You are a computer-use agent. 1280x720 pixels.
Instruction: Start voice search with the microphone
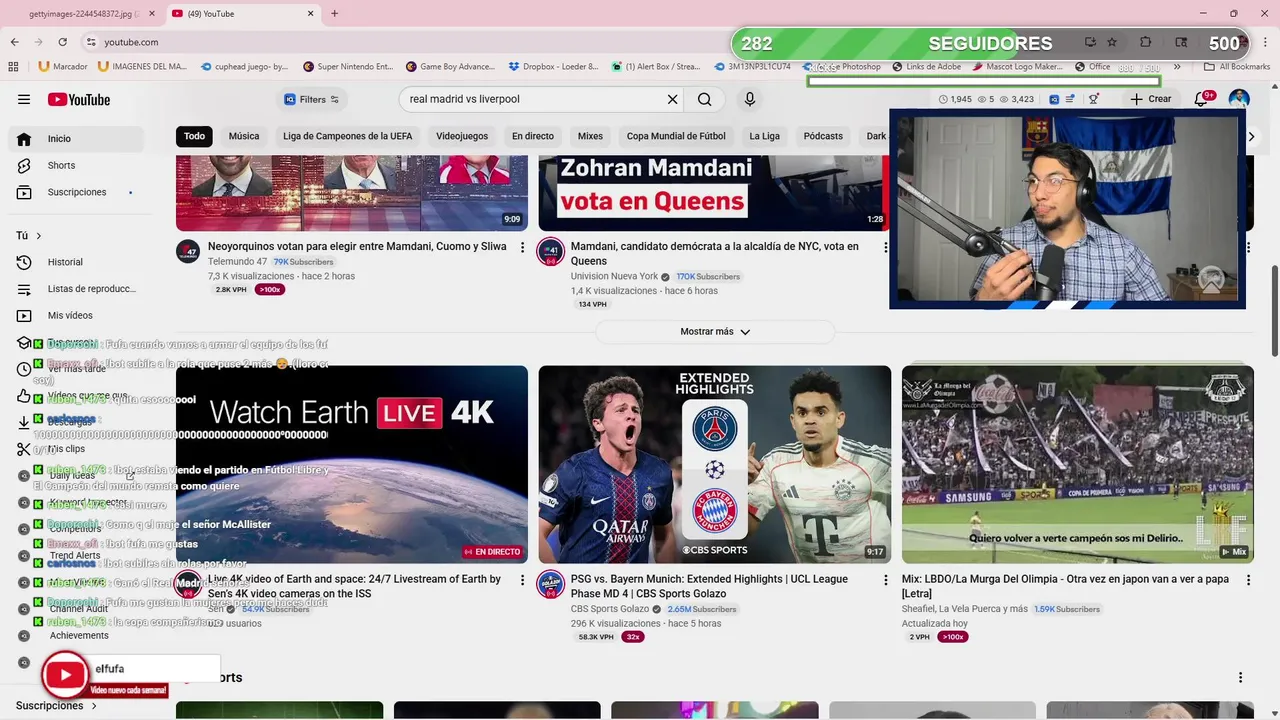coord(750,99)
